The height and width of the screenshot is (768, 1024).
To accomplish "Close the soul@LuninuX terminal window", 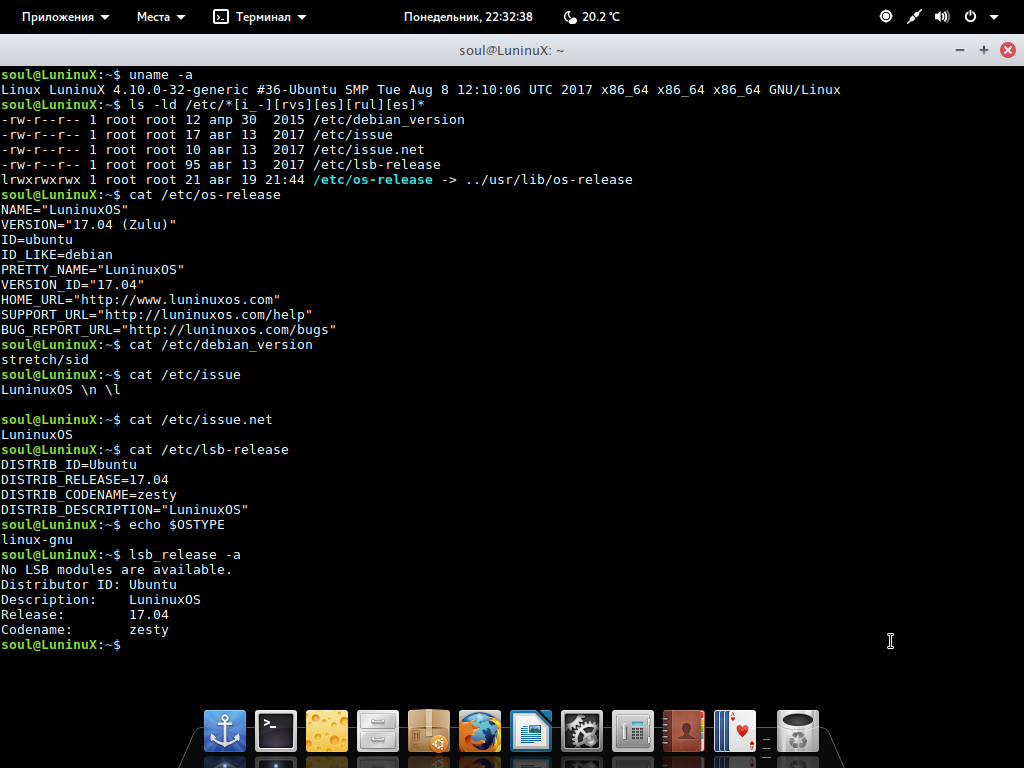I will click(x=1008, y=50).
